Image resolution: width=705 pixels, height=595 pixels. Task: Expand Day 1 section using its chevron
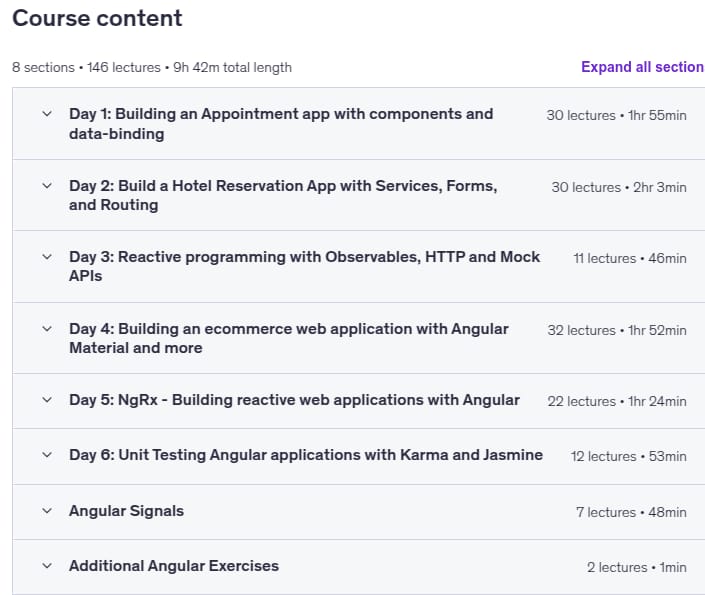pyautogui.click(x=47, y=114)
